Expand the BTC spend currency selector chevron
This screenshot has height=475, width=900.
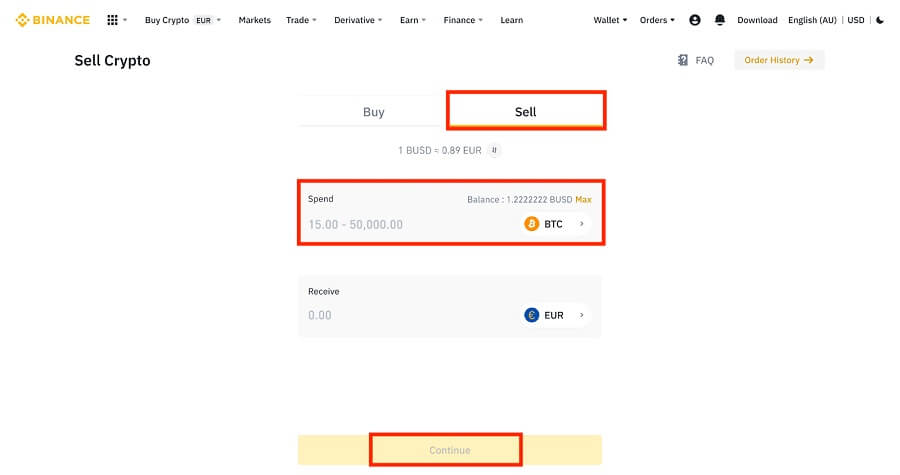581,224
